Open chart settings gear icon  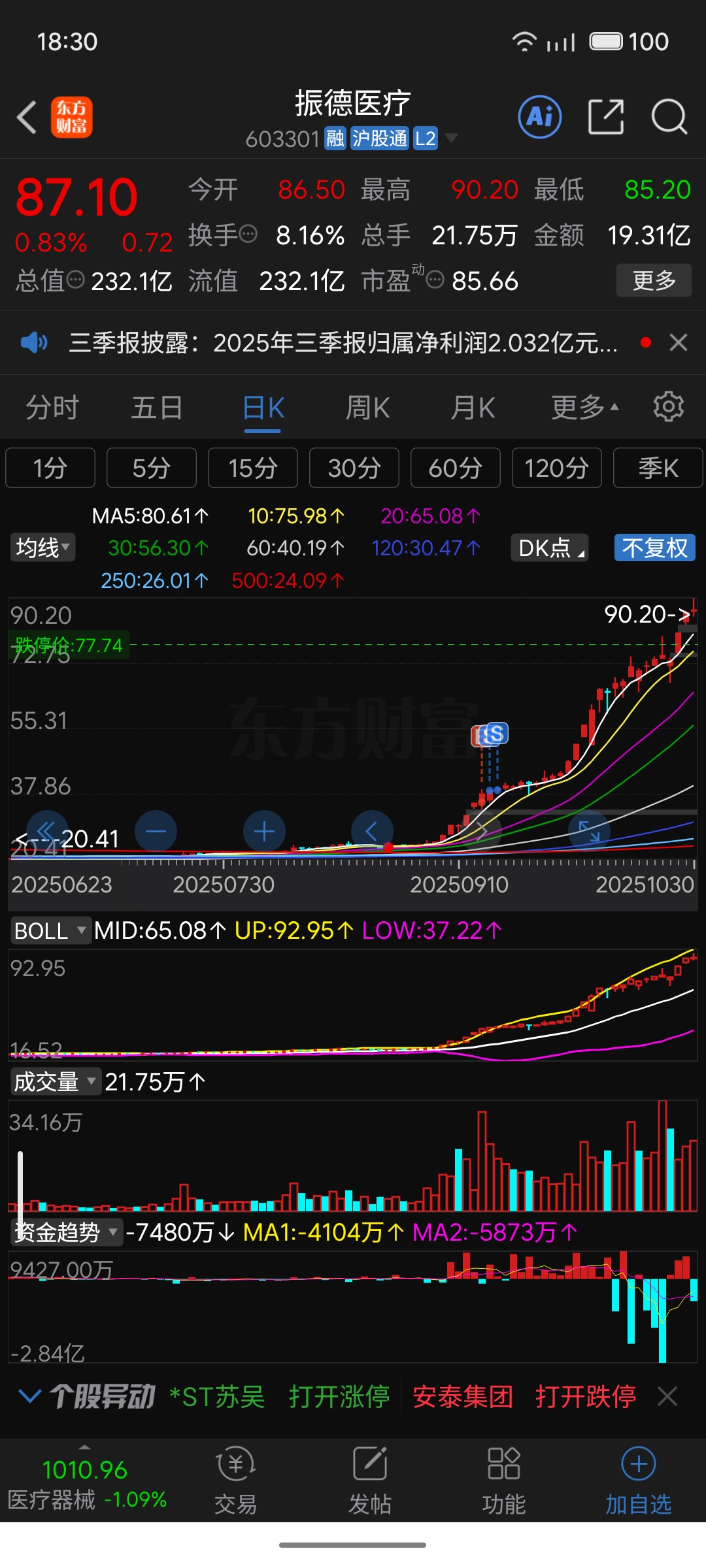668,407
